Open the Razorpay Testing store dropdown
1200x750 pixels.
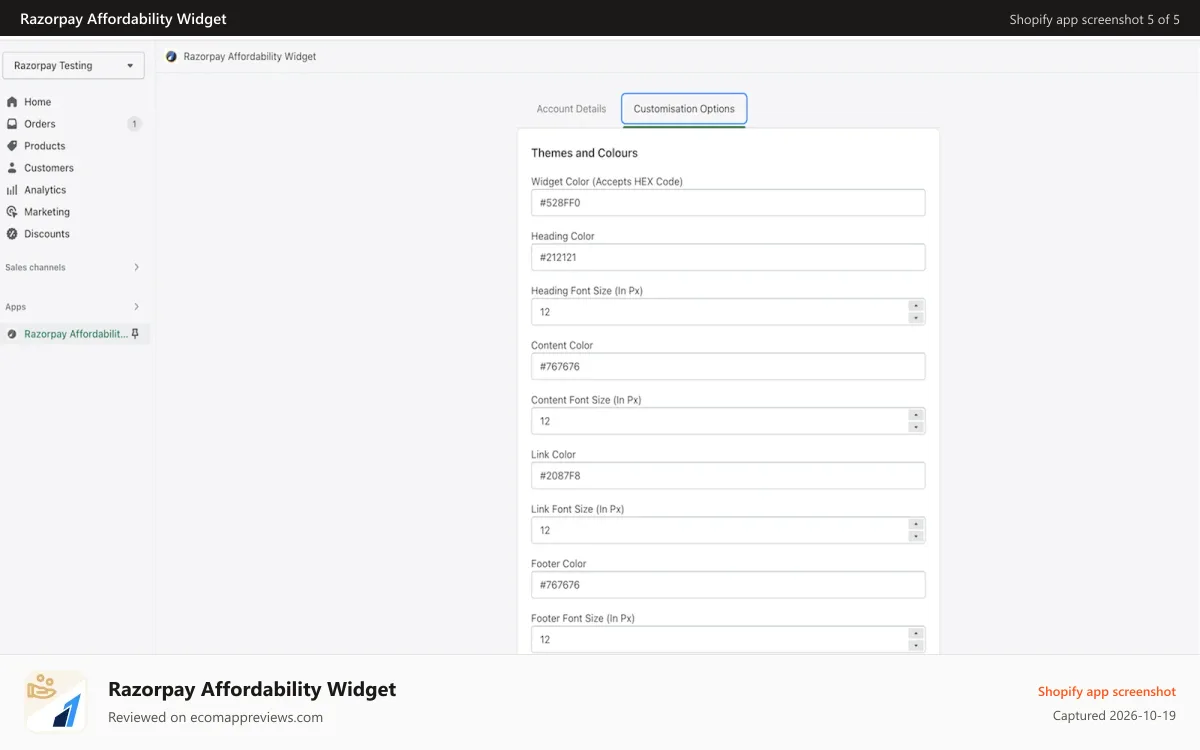[x=73, y=66]
